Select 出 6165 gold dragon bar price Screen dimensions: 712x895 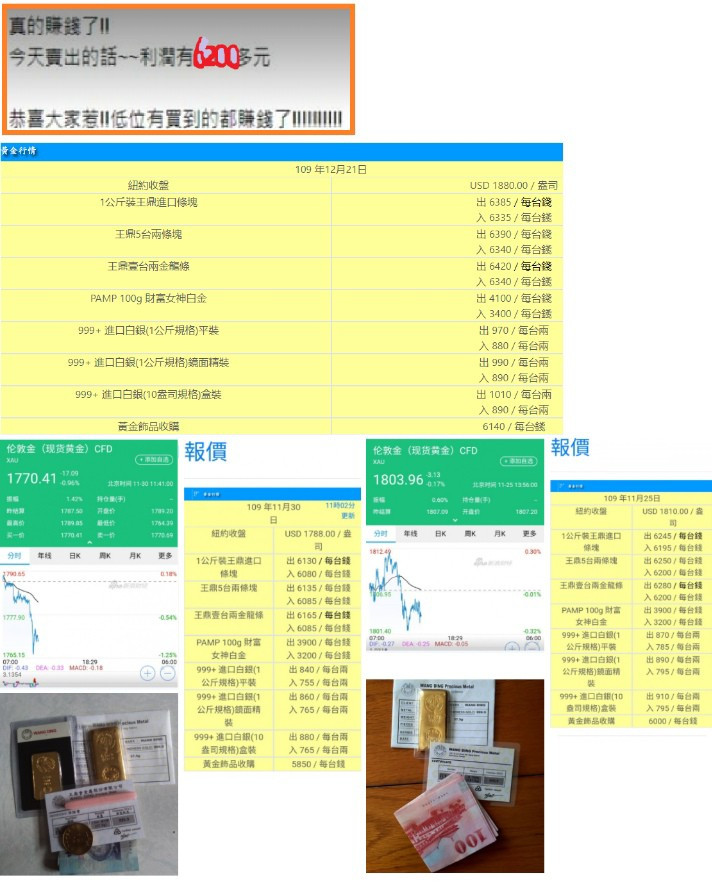point(319,615)
